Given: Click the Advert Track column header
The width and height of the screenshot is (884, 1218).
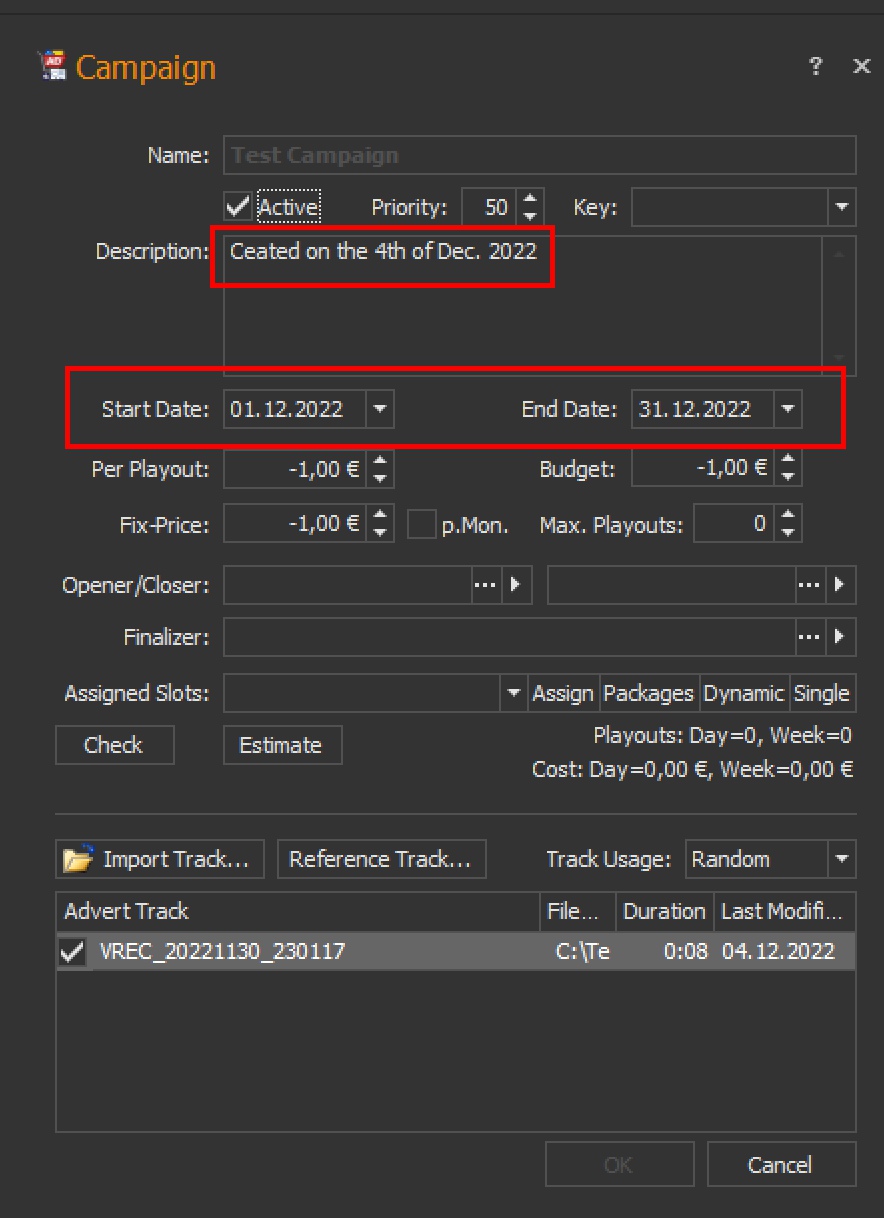Looking at the screenshot, I should click(x=296, y=911).
